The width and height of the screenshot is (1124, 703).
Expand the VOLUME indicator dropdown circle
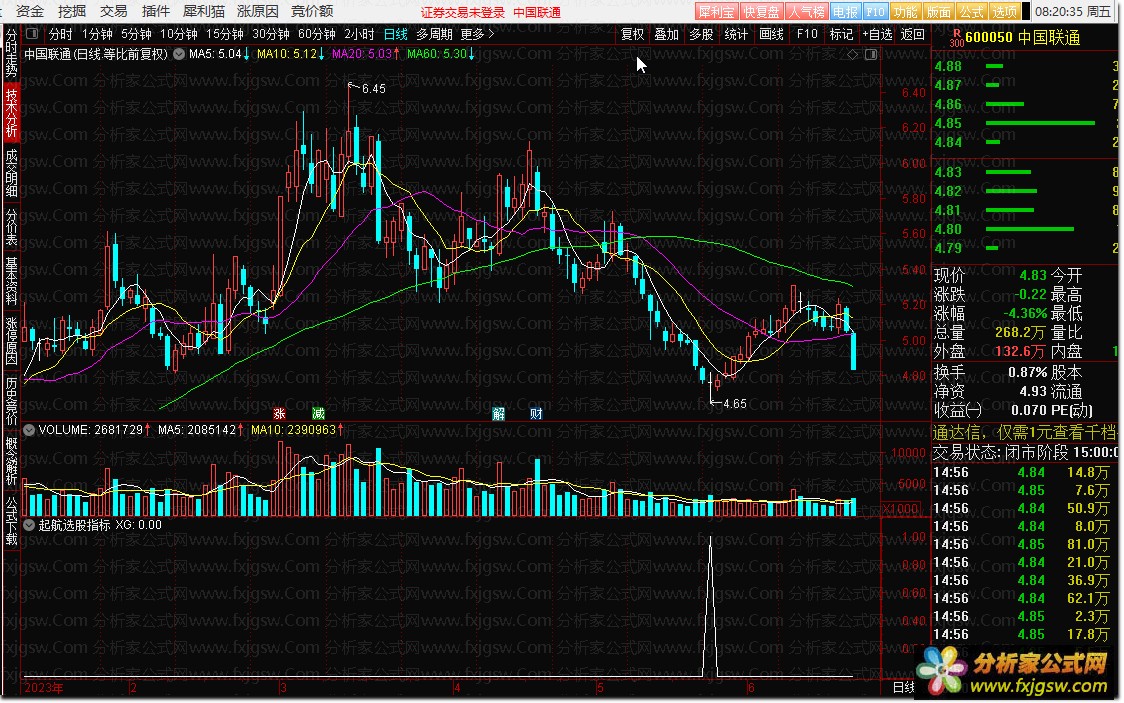point(29,430)
